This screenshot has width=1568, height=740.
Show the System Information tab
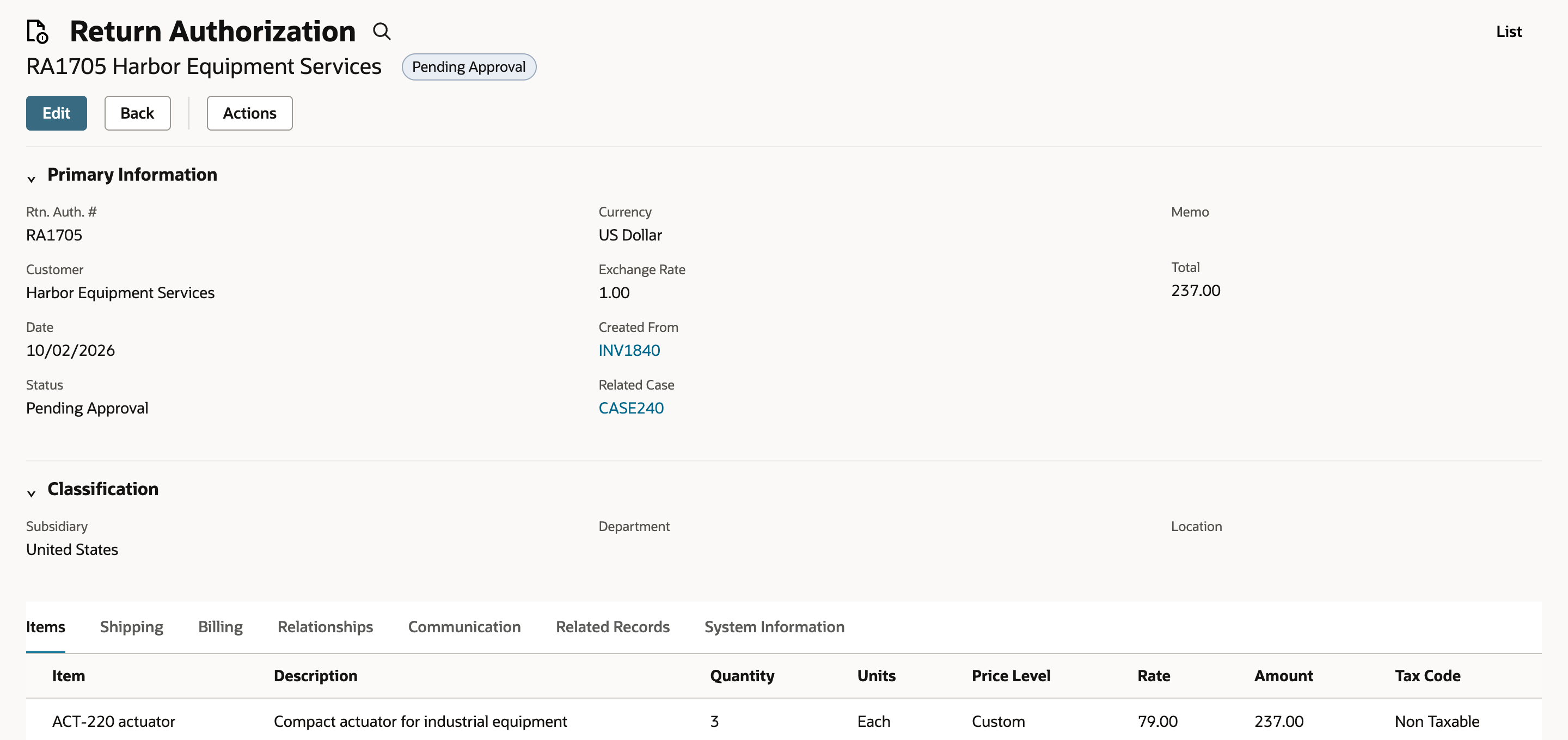pyautogui.click(x=774, y=627)
